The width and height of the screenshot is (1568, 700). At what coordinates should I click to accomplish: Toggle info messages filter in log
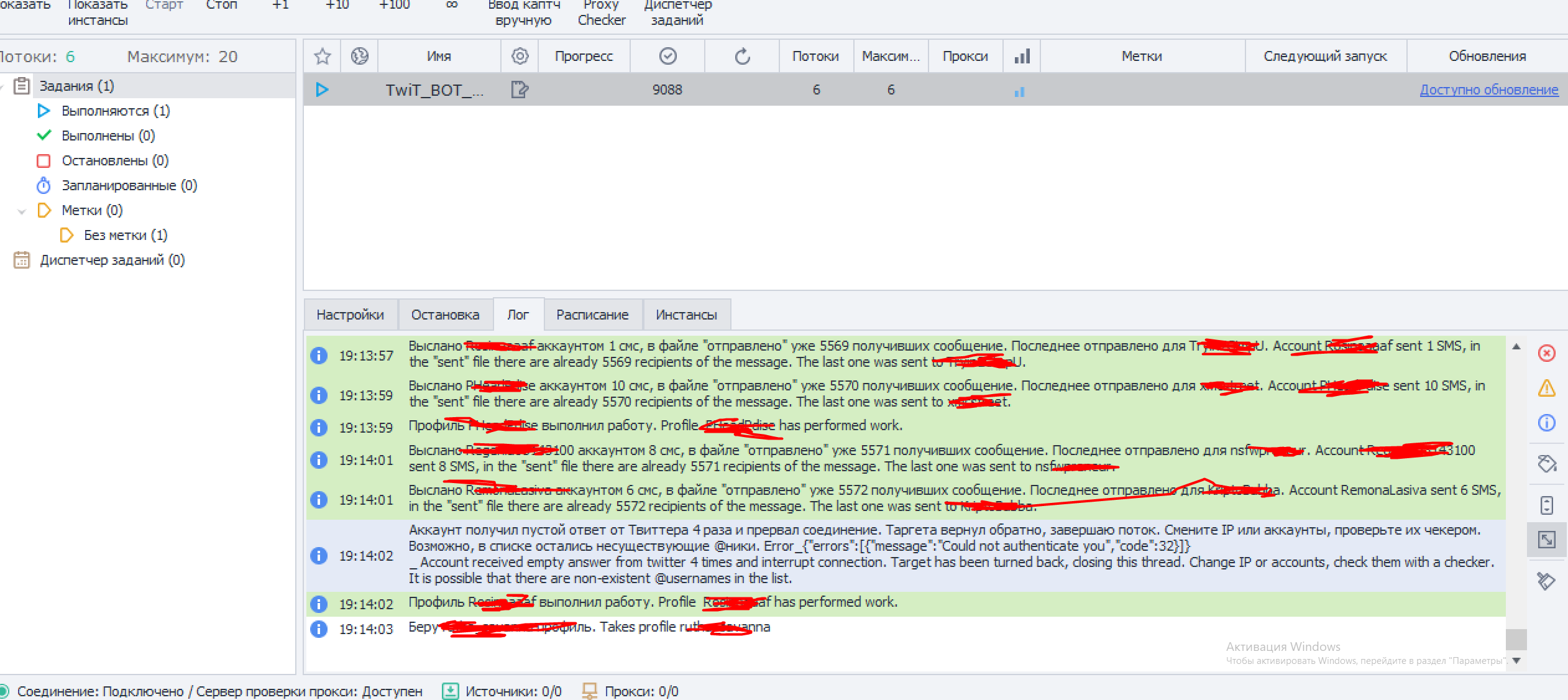point(1546,423)
